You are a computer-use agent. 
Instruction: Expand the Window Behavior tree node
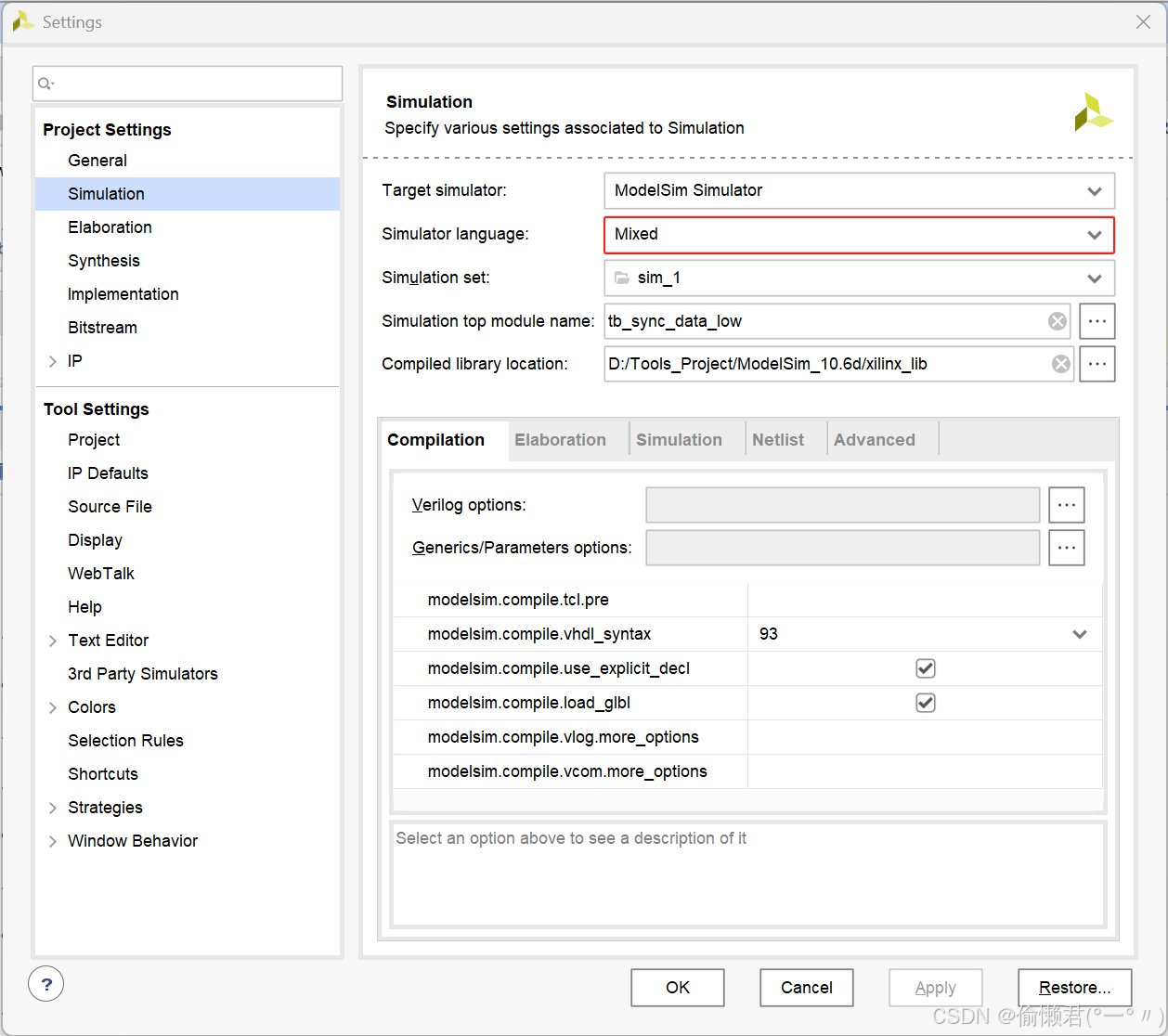(x=53, y=841)
